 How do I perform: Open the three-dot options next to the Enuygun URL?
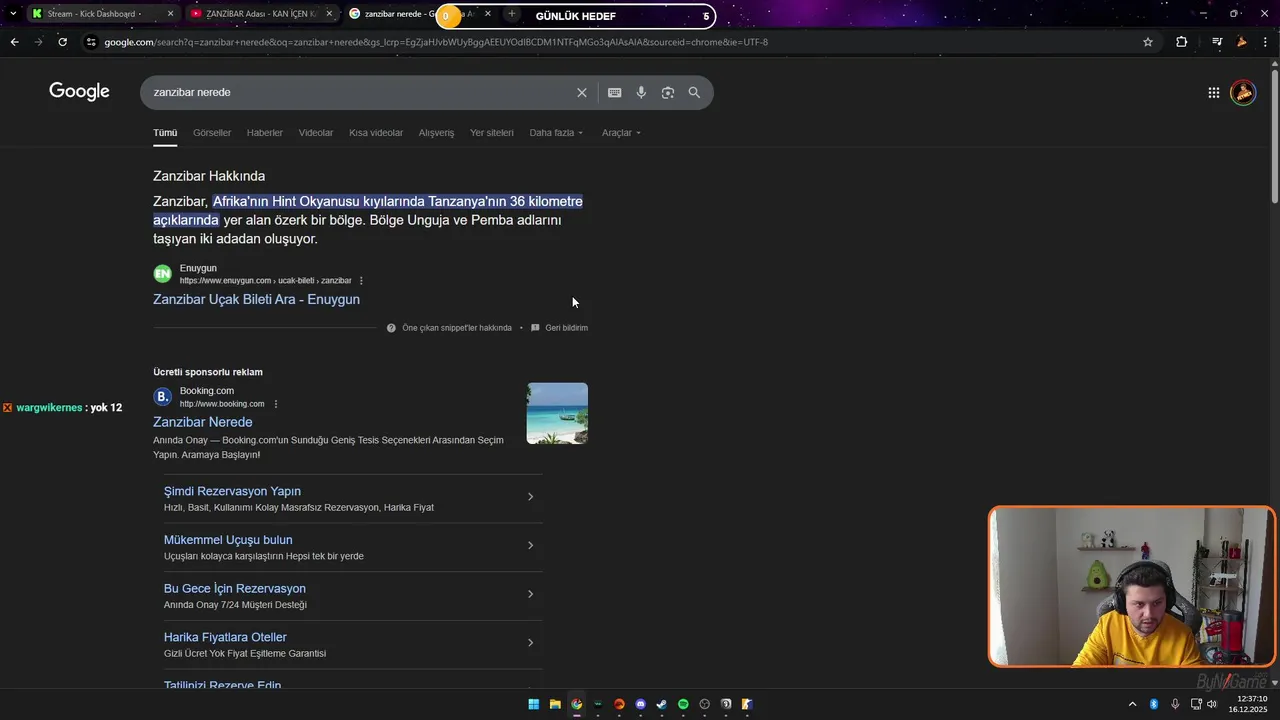[361, 280]
